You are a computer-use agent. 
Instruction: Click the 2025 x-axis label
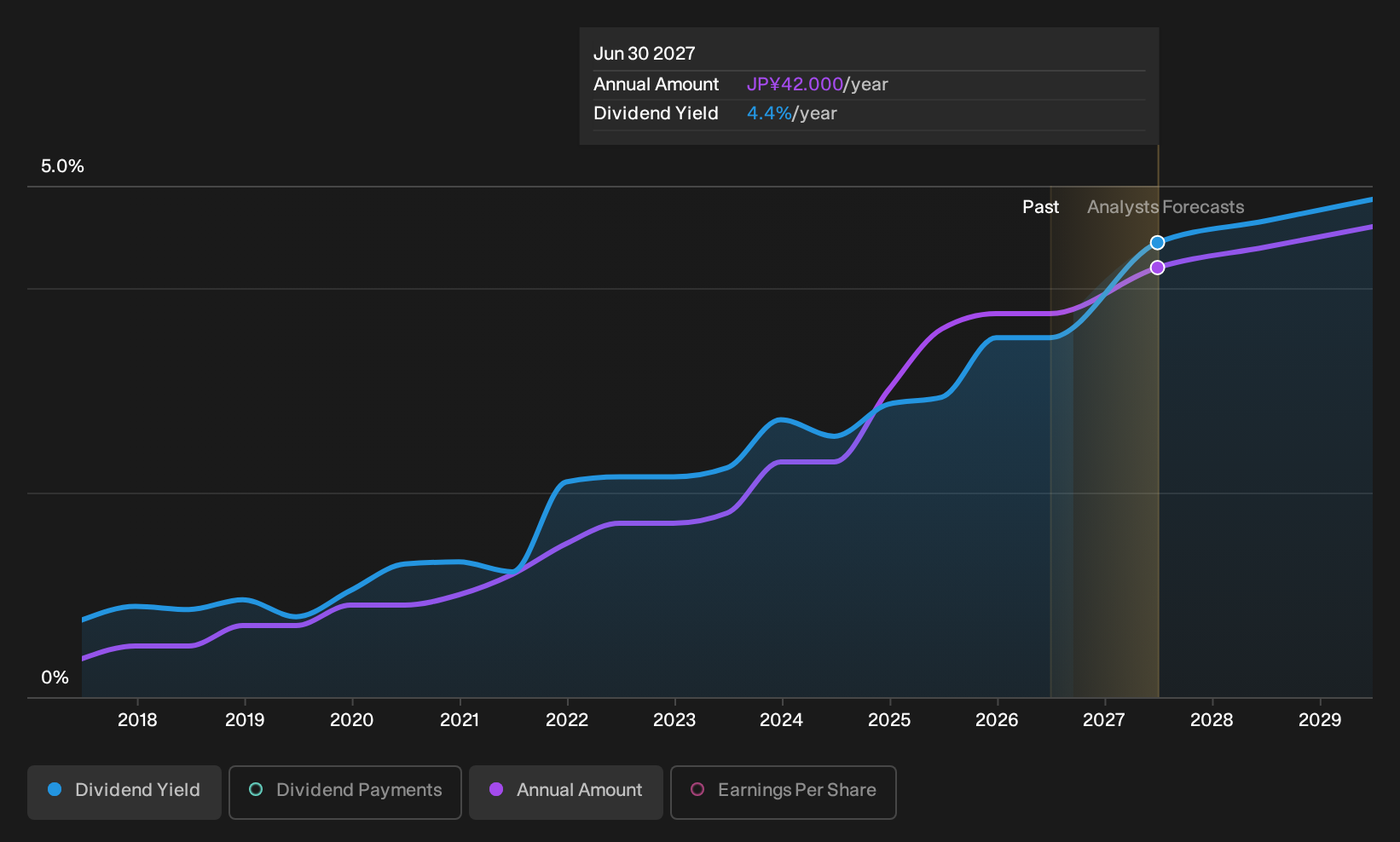[889, 720]
